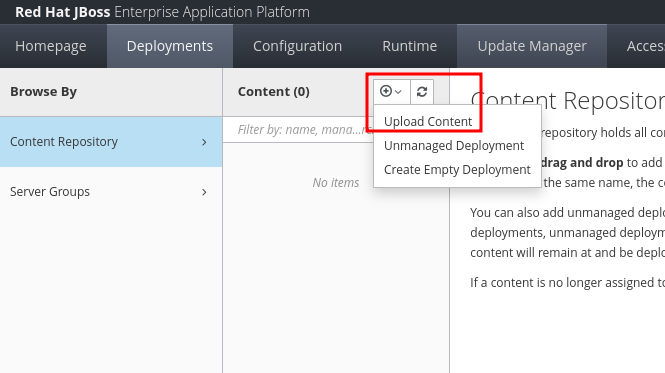
Task: Open the Runtime tab
Action: click(410, 46)
